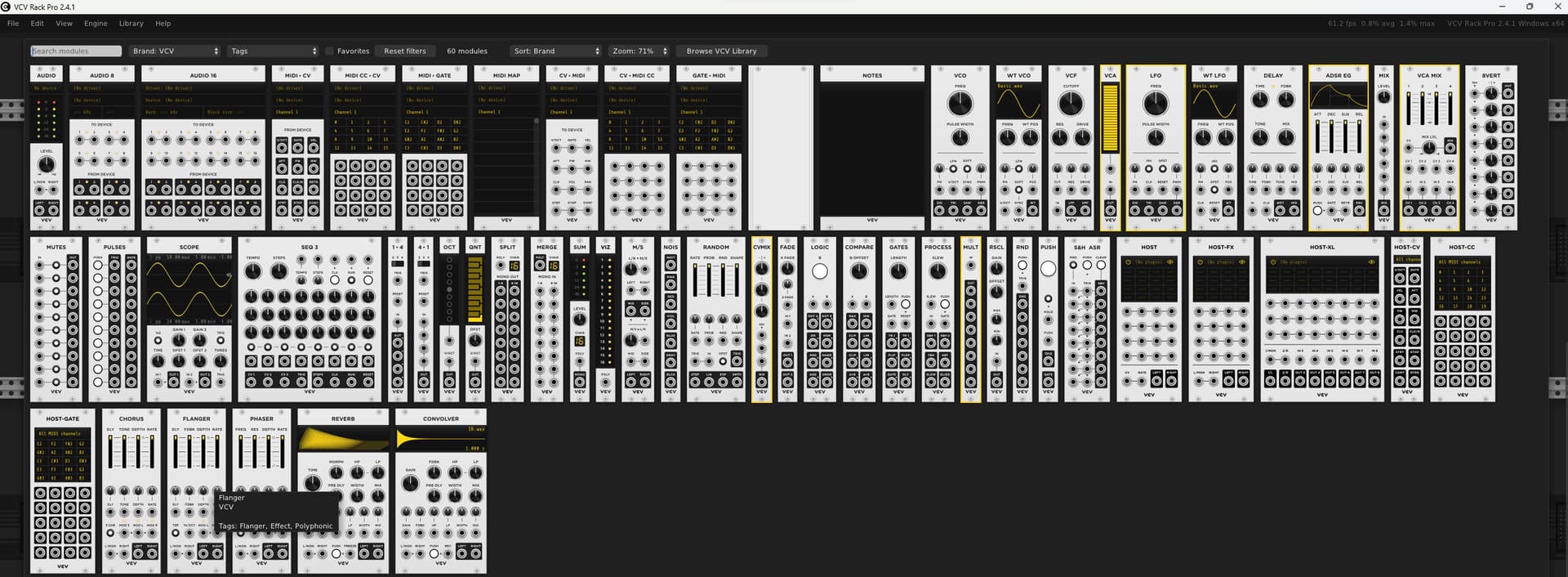The width and height of the screenshot is (1568, 577).
Task: Select the MERGE module
Action: (x=547, y=320)
